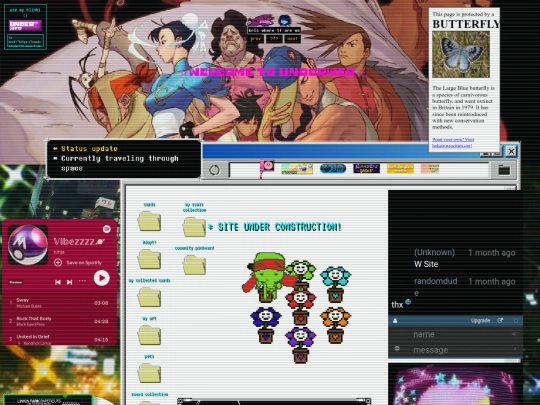540x405 pixels.
Task: Click the red potted flower sprite
Action: coord(301,307)
